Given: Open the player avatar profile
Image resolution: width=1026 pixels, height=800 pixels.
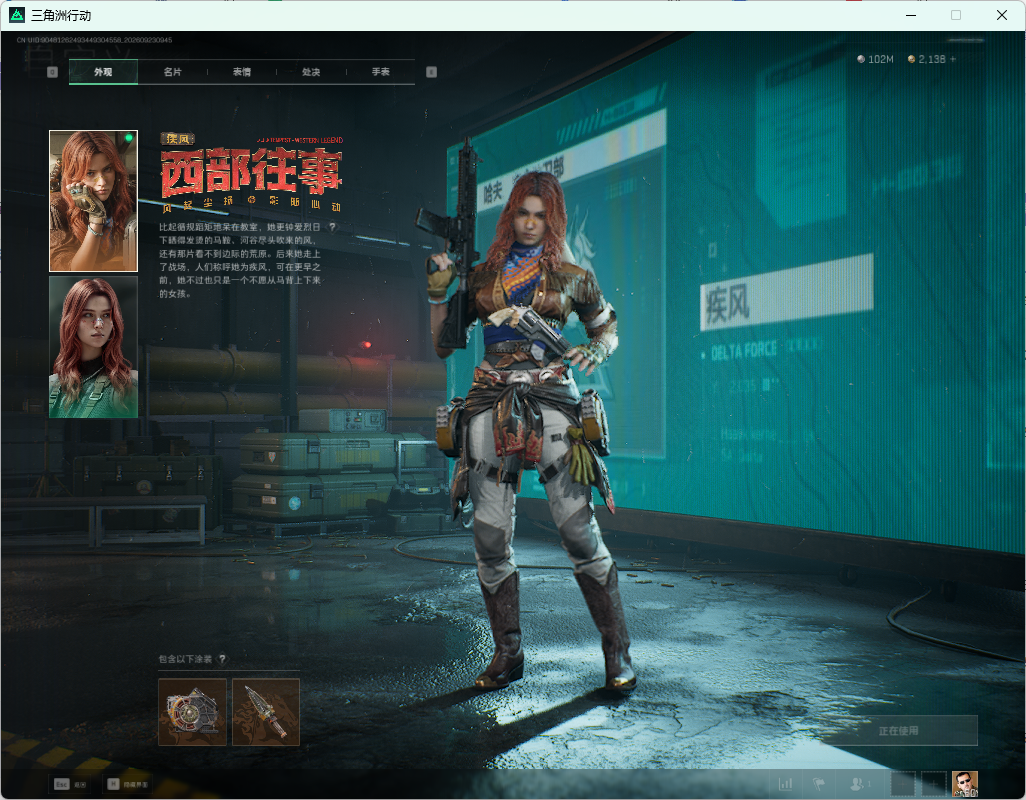Looking at the screenshot, I should (x=964, y=783).
